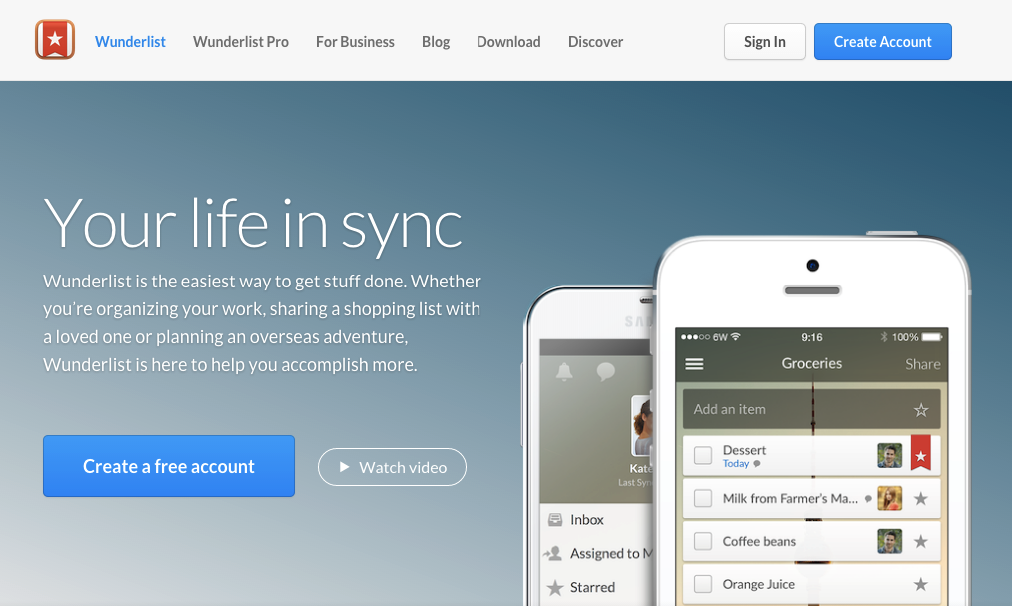The width and height of the screenshot is (1012, 606).
Task: Click the assignee avatar on Milk item
Action: (889, 498)
